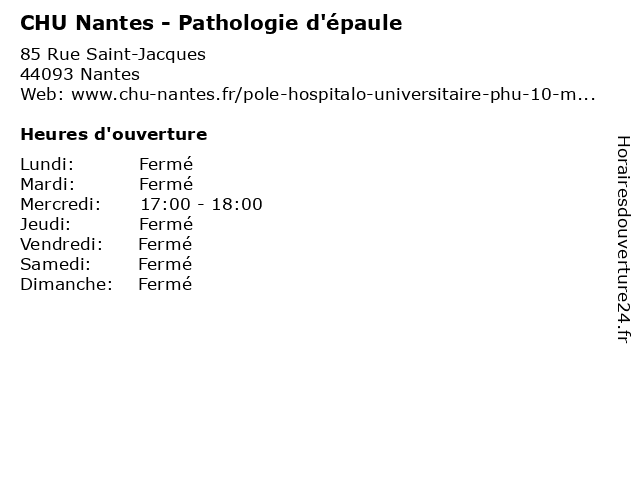Image resolution: width=640 pixels, height=480 pixels.
Task: Click Fermé status next to Samedi
Action: [x=165, y=264]
